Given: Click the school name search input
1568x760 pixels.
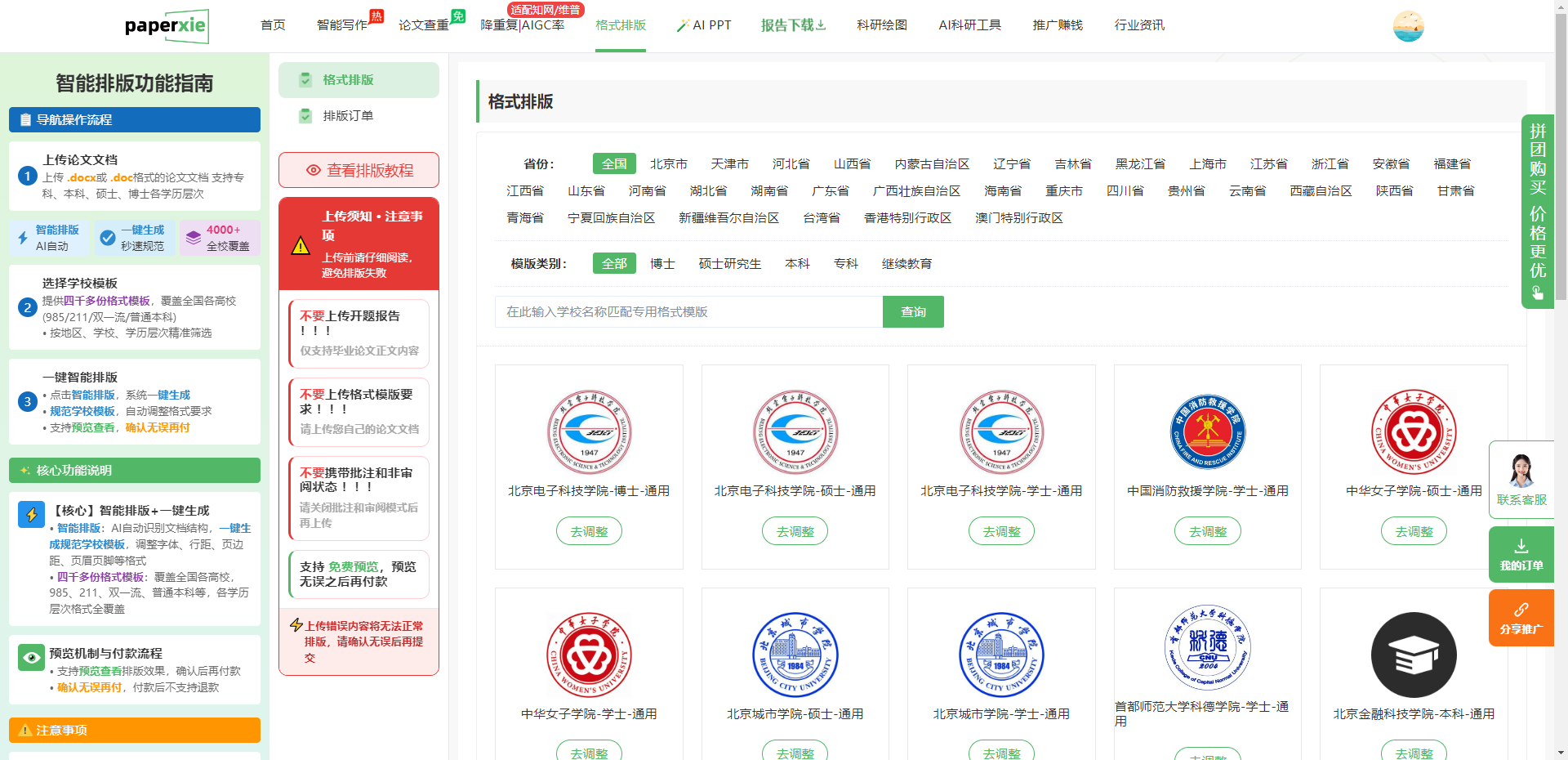Looking at the screenshot, I should point(688,312).
